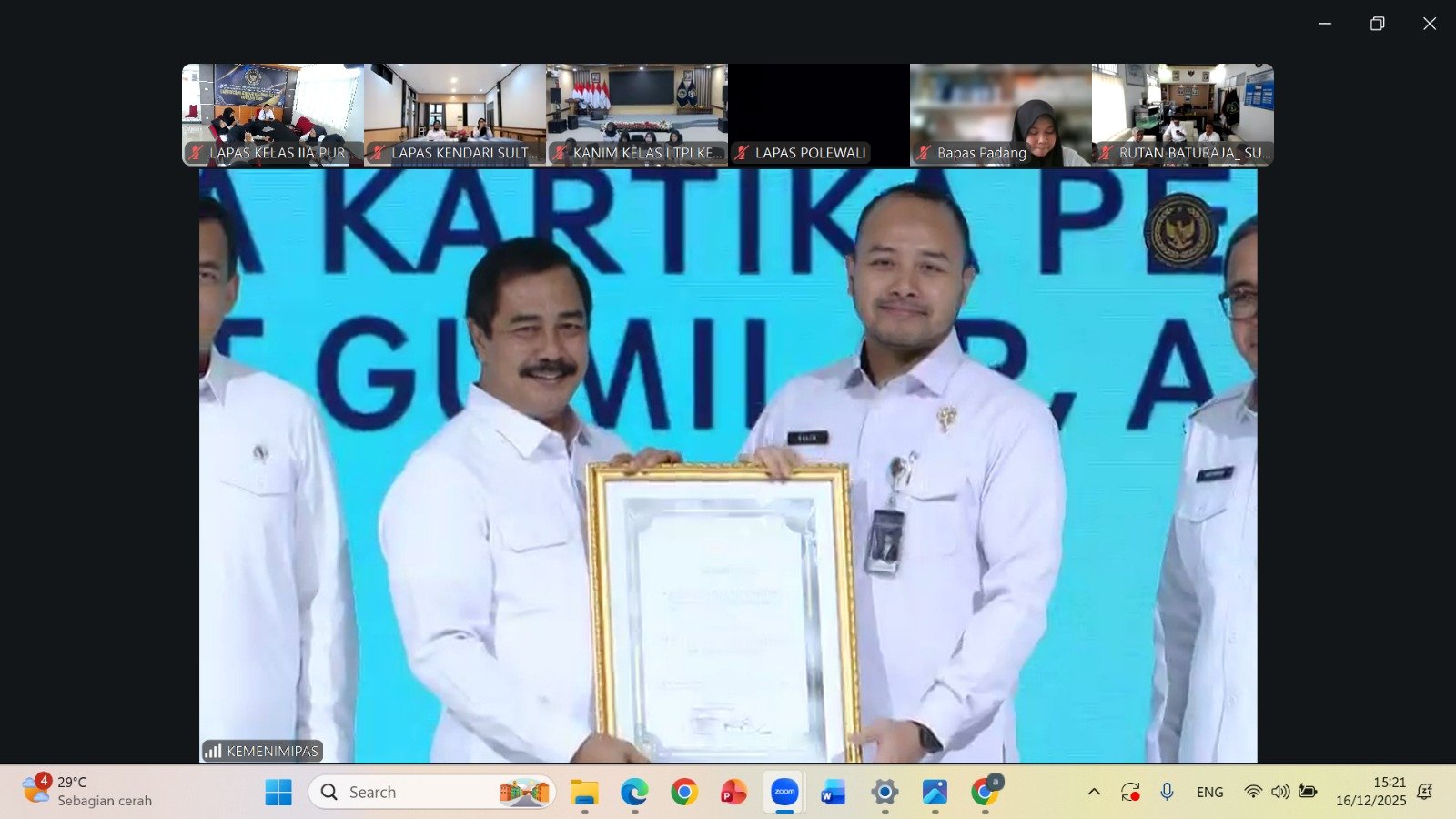Open the clock and date panel

(x=1370, y=792)
